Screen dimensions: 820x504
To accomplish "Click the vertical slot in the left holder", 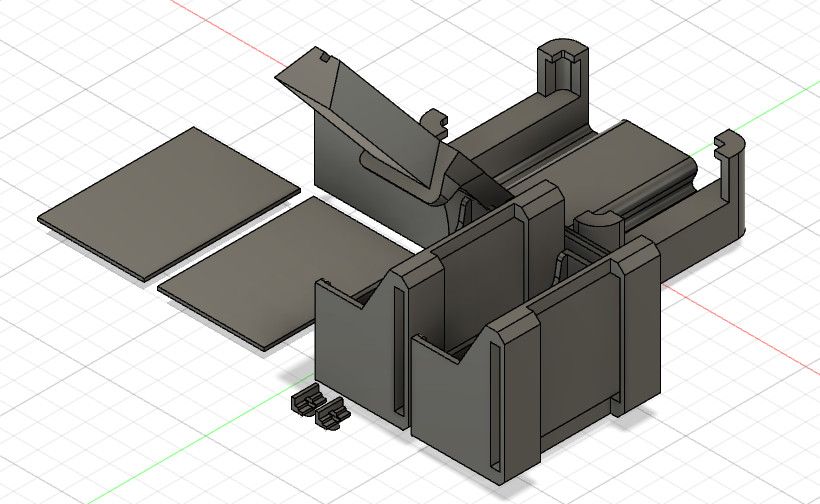I will [401, 350].
